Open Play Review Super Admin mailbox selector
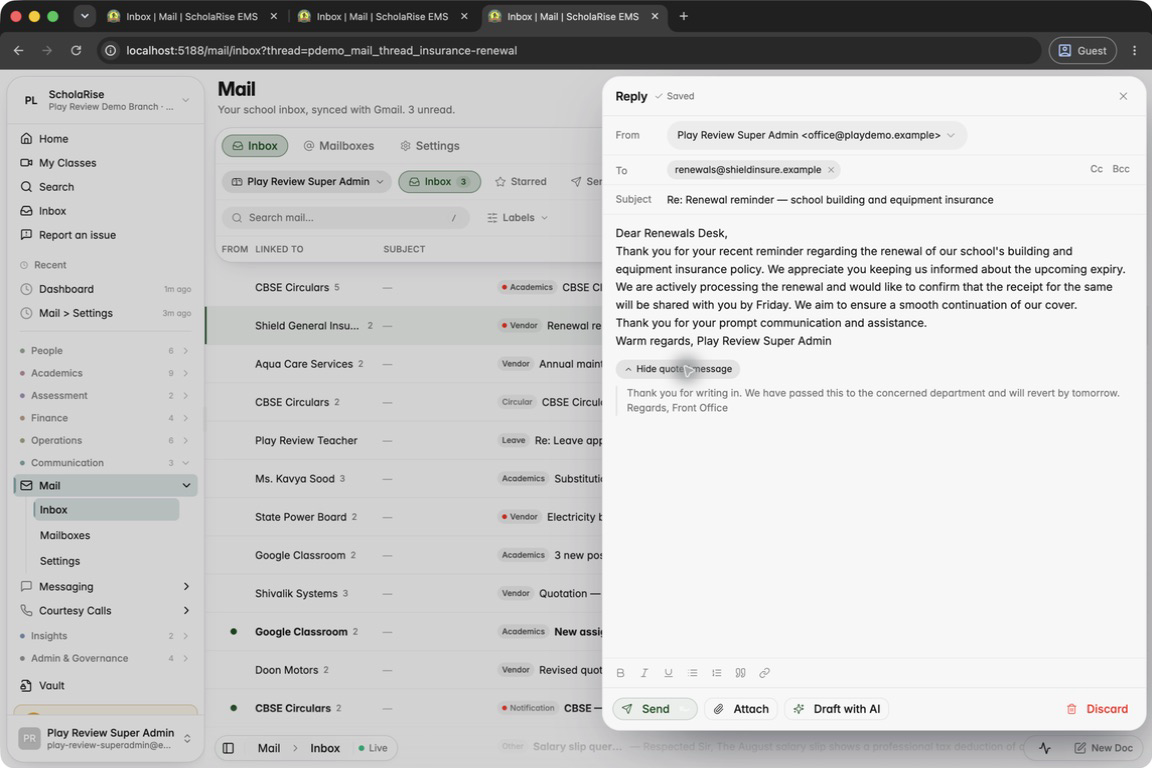Image resolution: width=1152 pixels, height=768 pixels. [308, 182]
